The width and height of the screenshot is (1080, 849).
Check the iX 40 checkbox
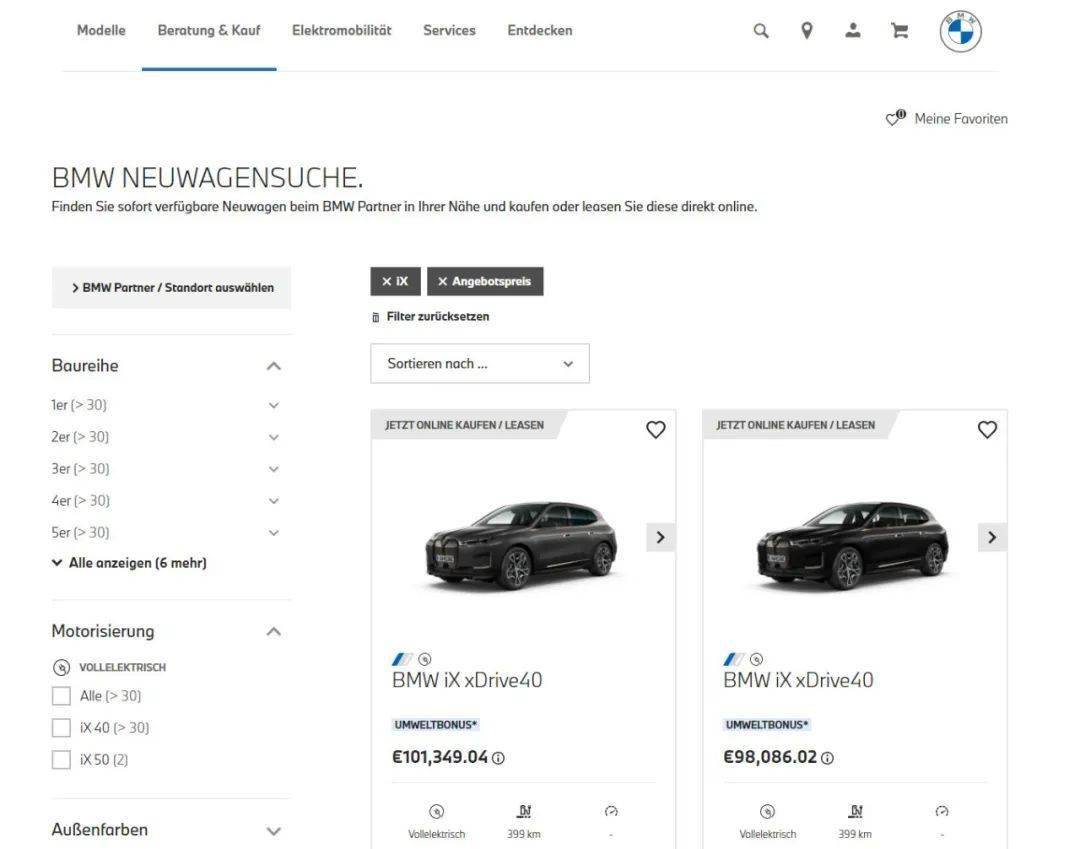61,728
